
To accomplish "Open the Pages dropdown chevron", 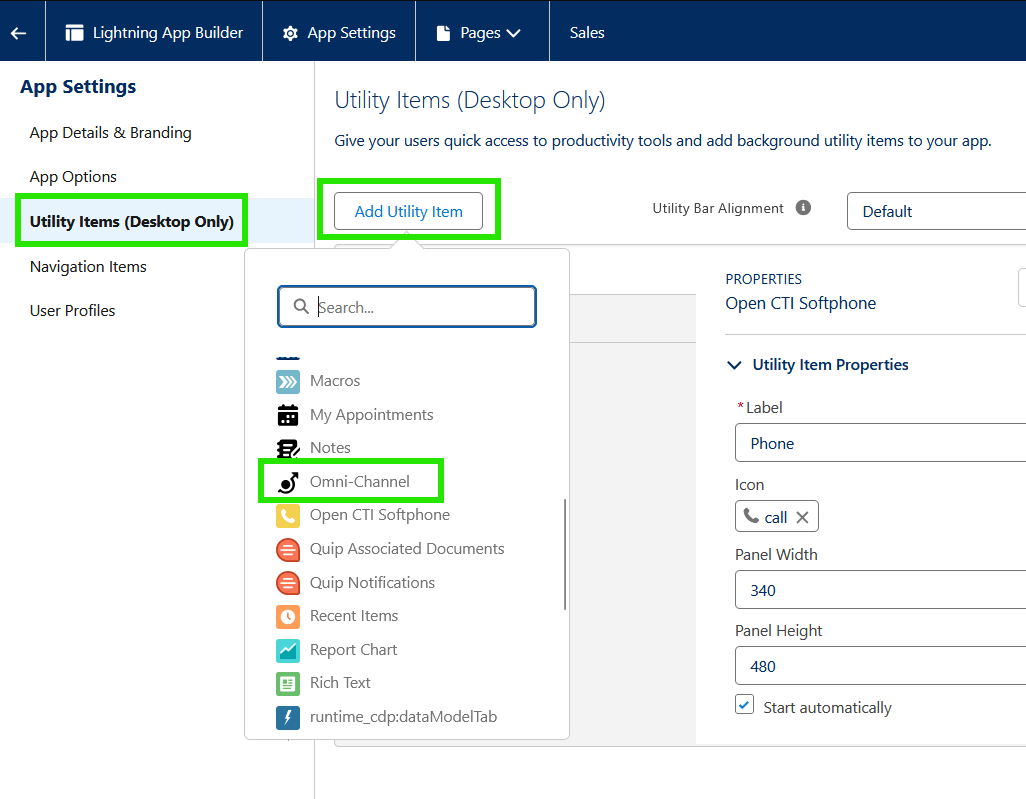I will click(x=514, y=33).
